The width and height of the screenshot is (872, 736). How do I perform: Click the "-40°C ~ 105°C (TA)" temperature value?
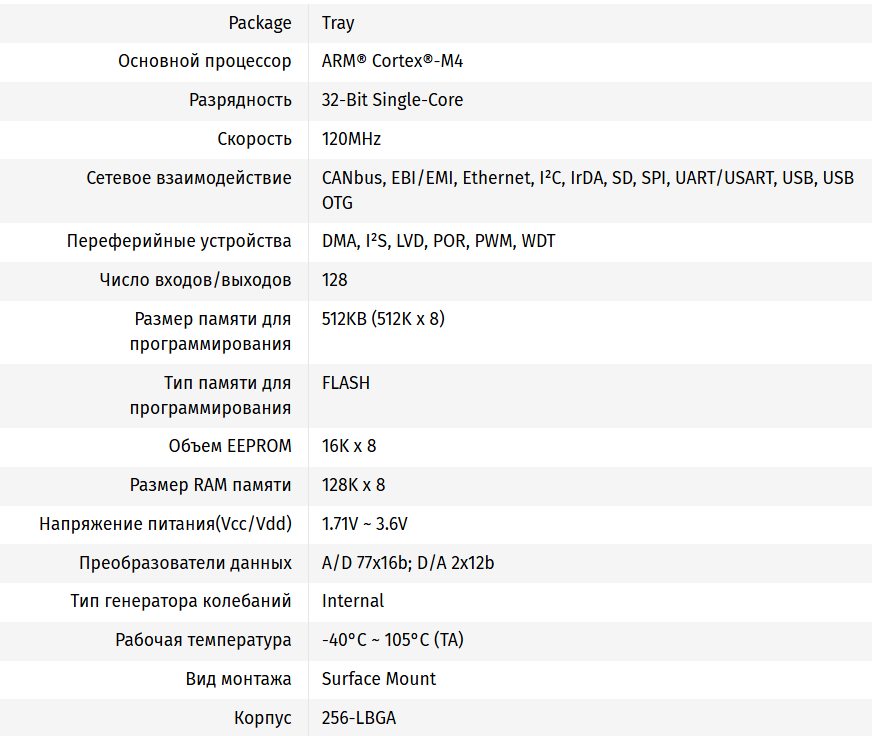click(393, 640)
